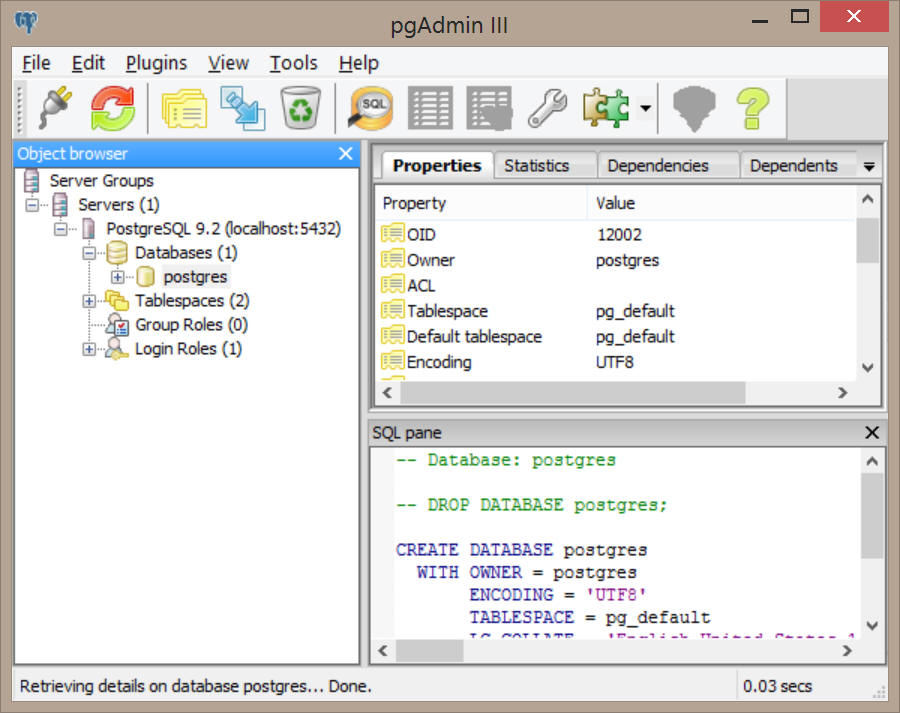Viewport: 900px width, 713px height.
Task: Click the Group Roles icon
Action: tap(117, 325)
